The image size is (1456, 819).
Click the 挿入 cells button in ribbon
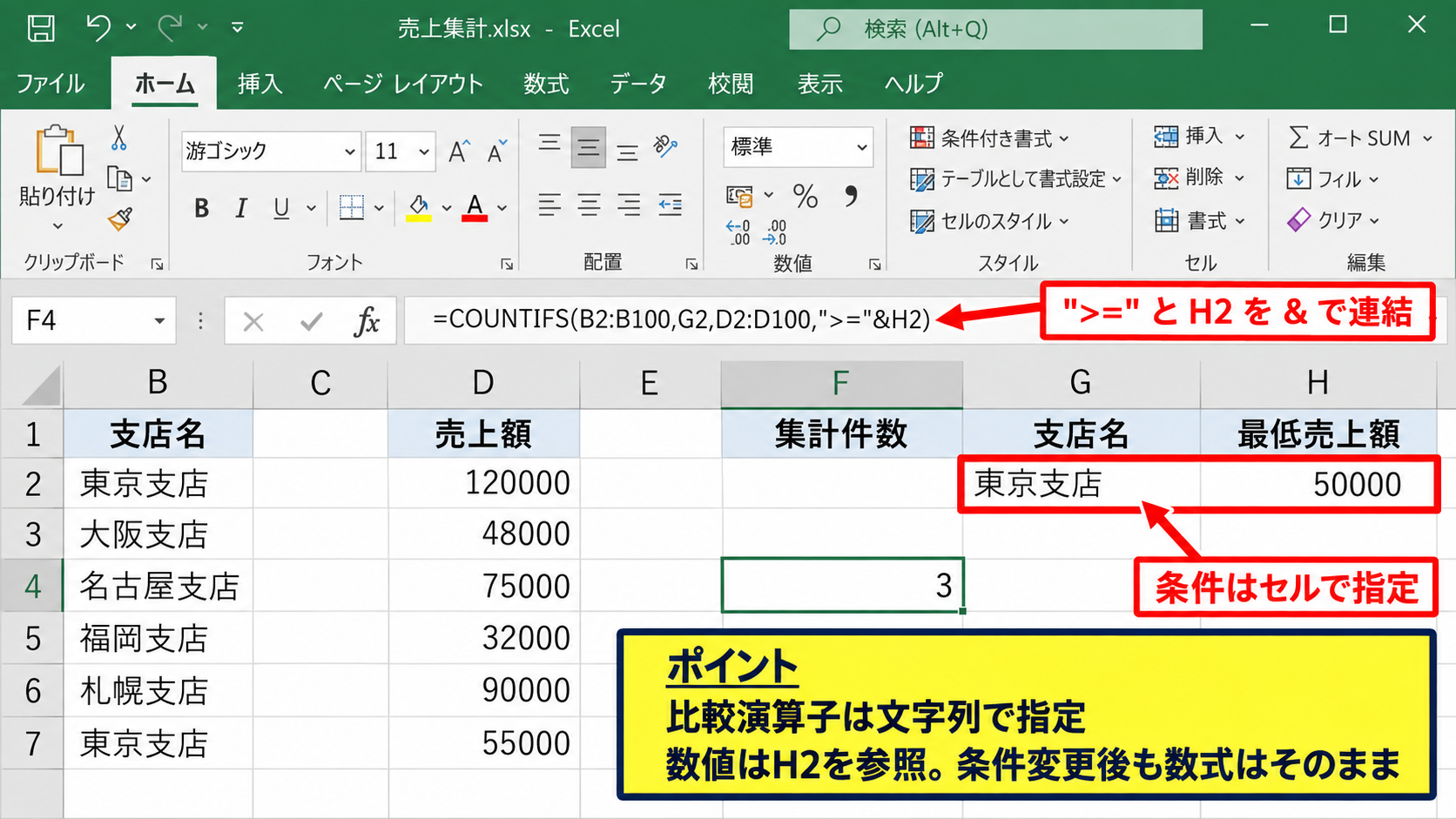coord(1199,136)
